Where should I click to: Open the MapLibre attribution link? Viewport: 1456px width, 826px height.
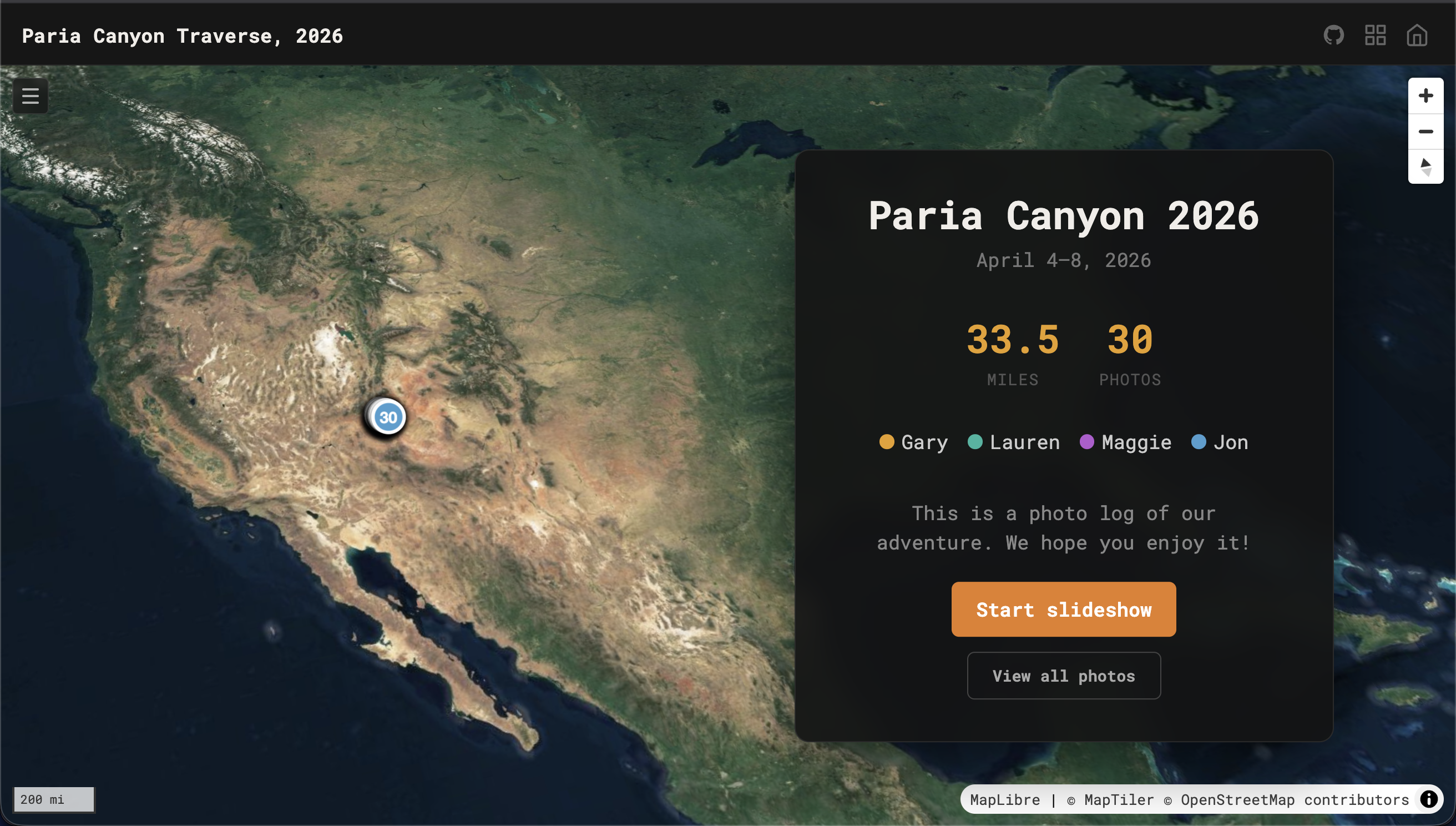(x=1005, y=799)
